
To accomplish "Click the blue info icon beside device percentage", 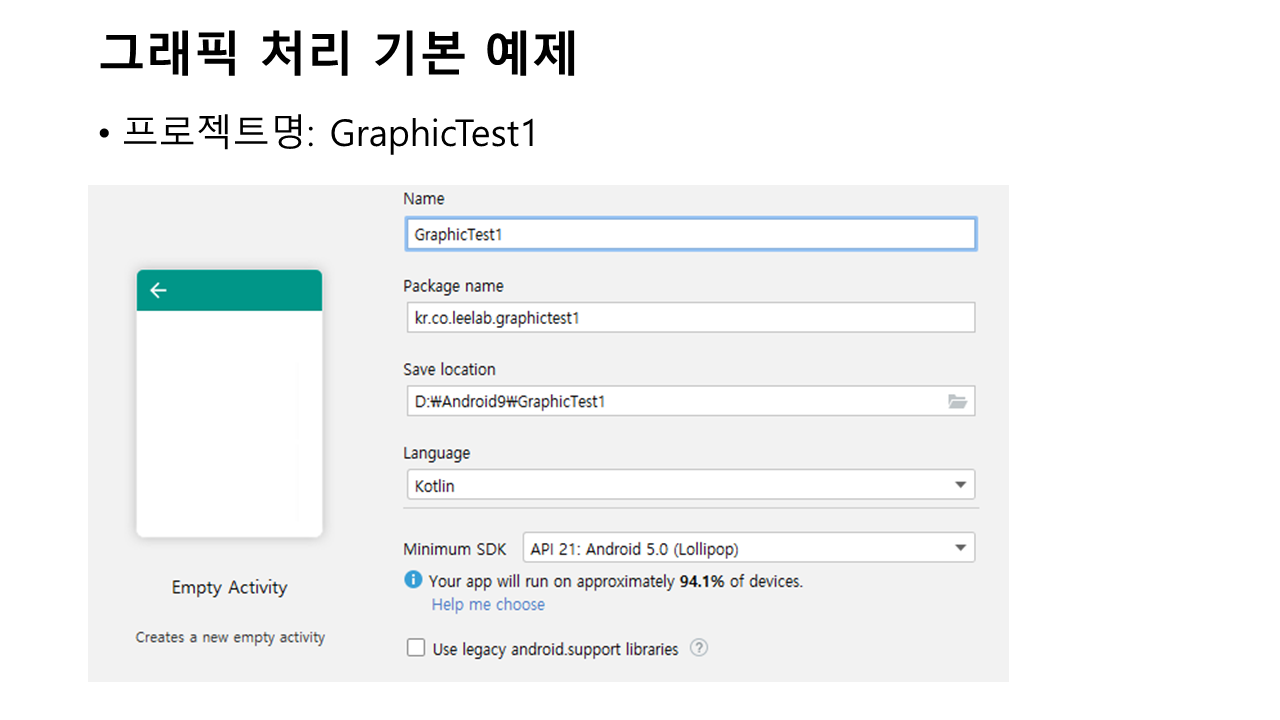I will pos(413,580).
